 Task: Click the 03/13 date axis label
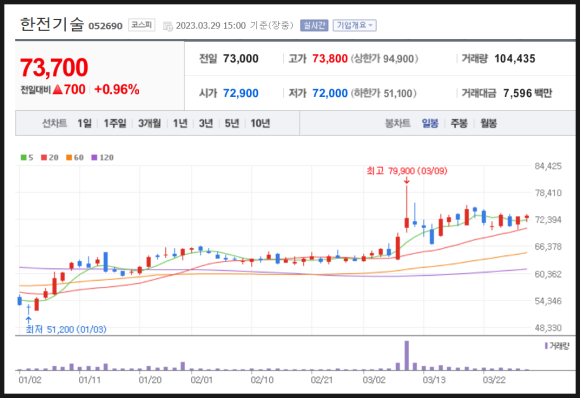click(x=434, y=380)
